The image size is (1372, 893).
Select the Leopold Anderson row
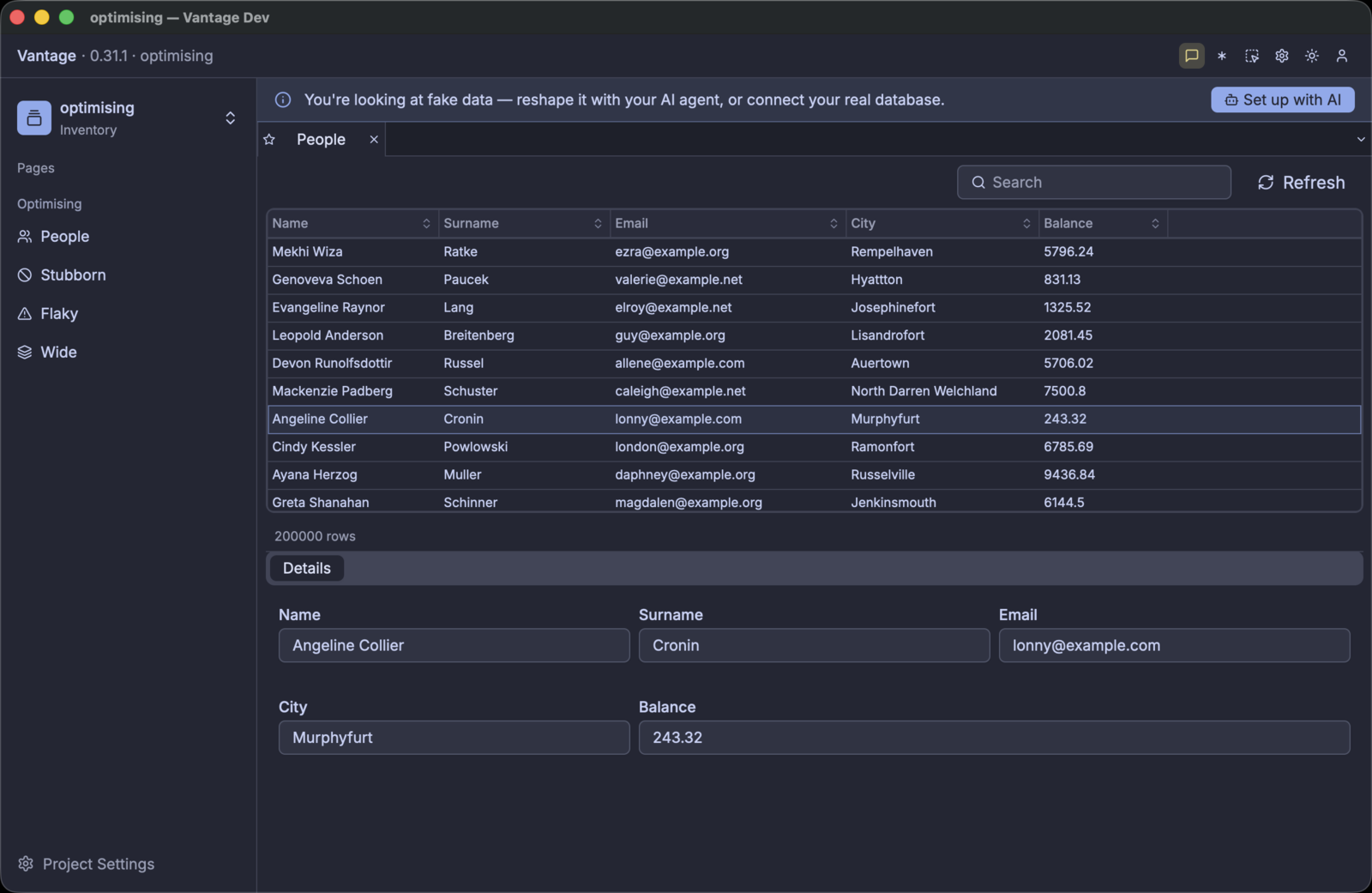(x=814, y=335)
